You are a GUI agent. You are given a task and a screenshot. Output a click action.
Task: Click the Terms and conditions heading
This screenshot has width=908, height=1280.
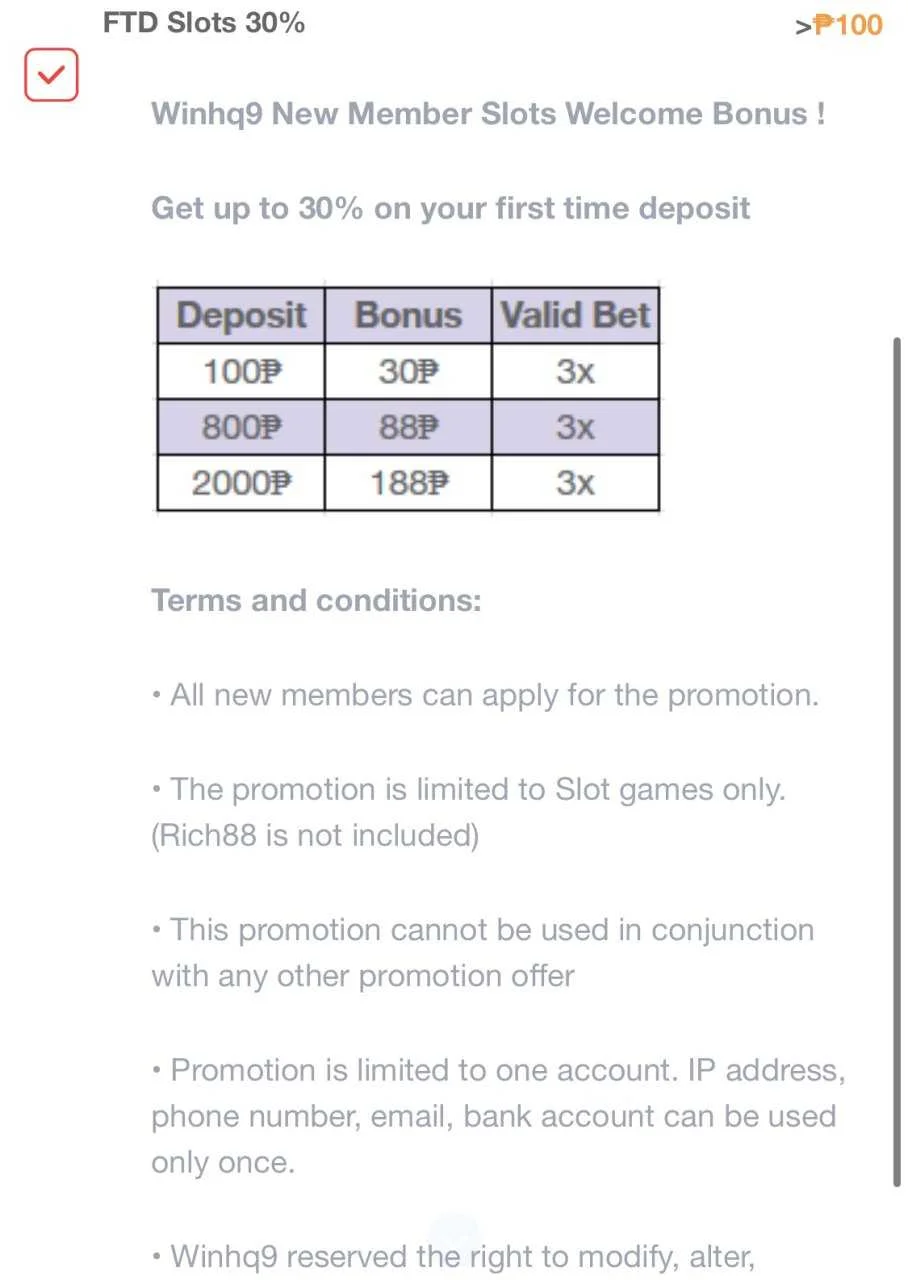point(316,601)
